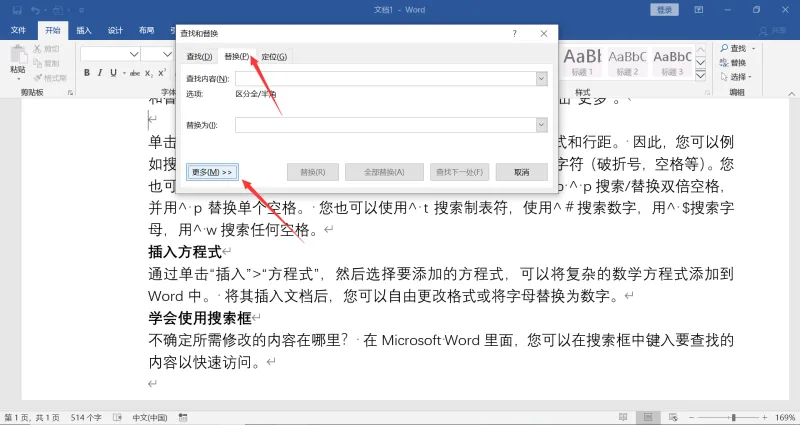Select the Design (设计) ribbon tab

(x=115, y=30)
